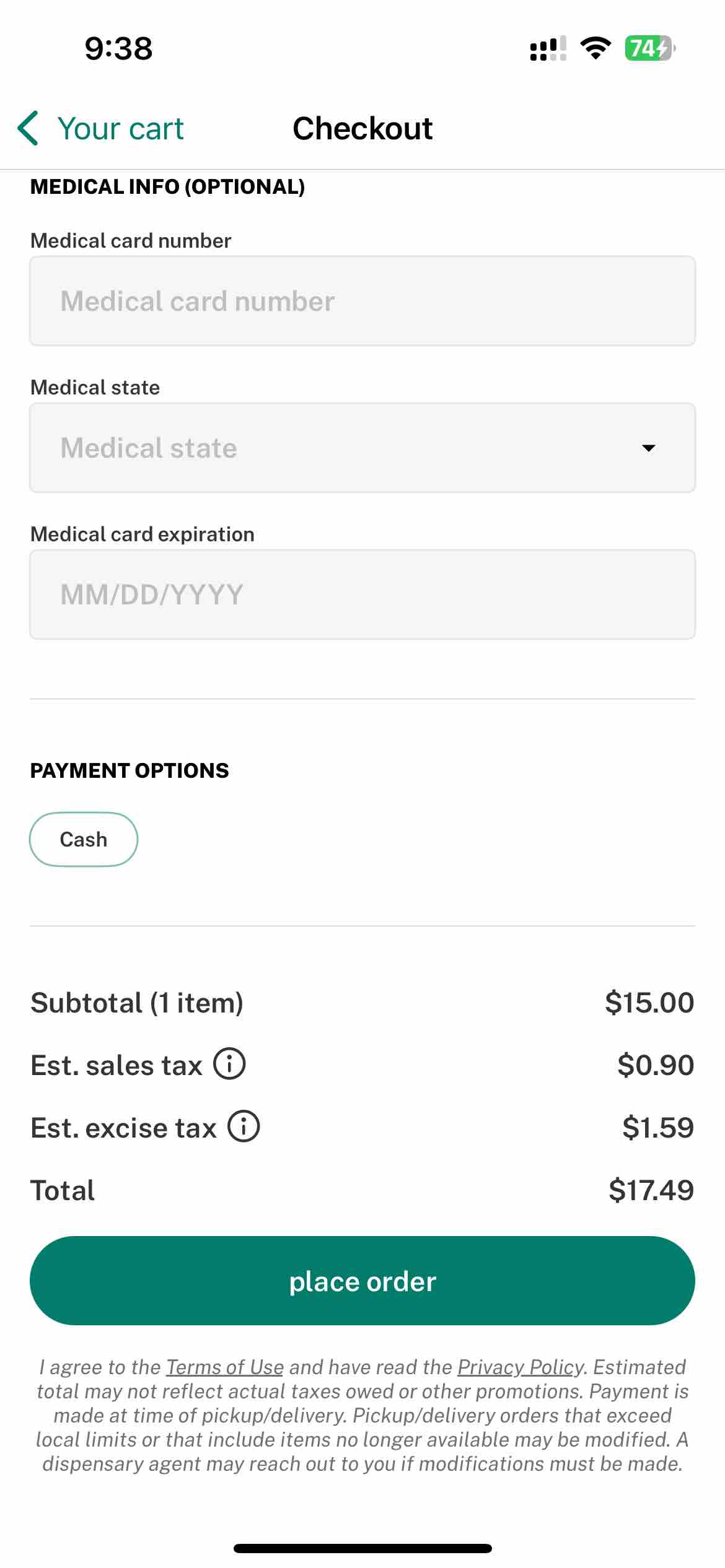Tap the 9:38 clock in status bar
This screenshot has width=725, height=1568.
(x=118, y=48)
